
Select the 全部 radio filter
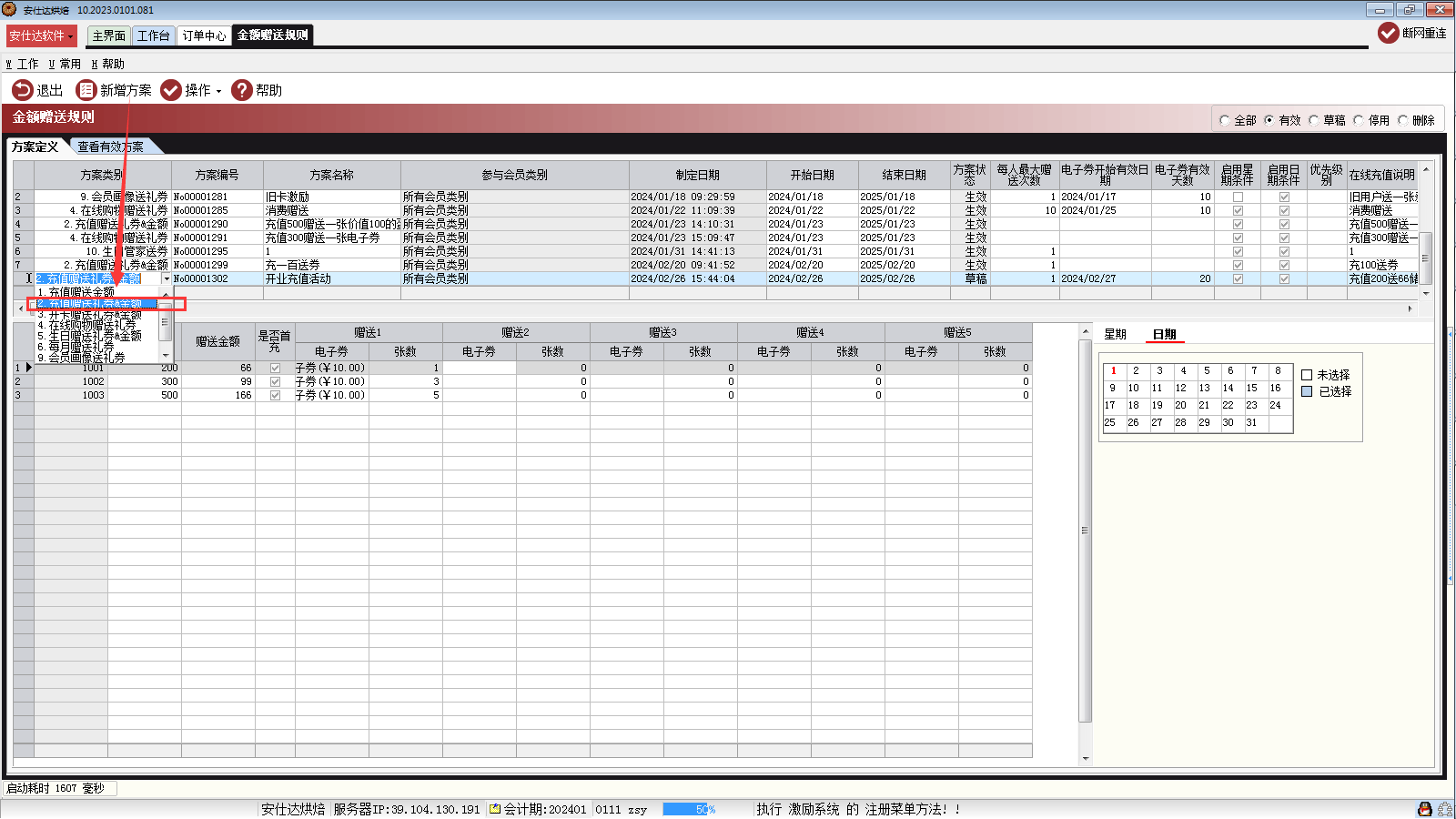[1225, 120]
